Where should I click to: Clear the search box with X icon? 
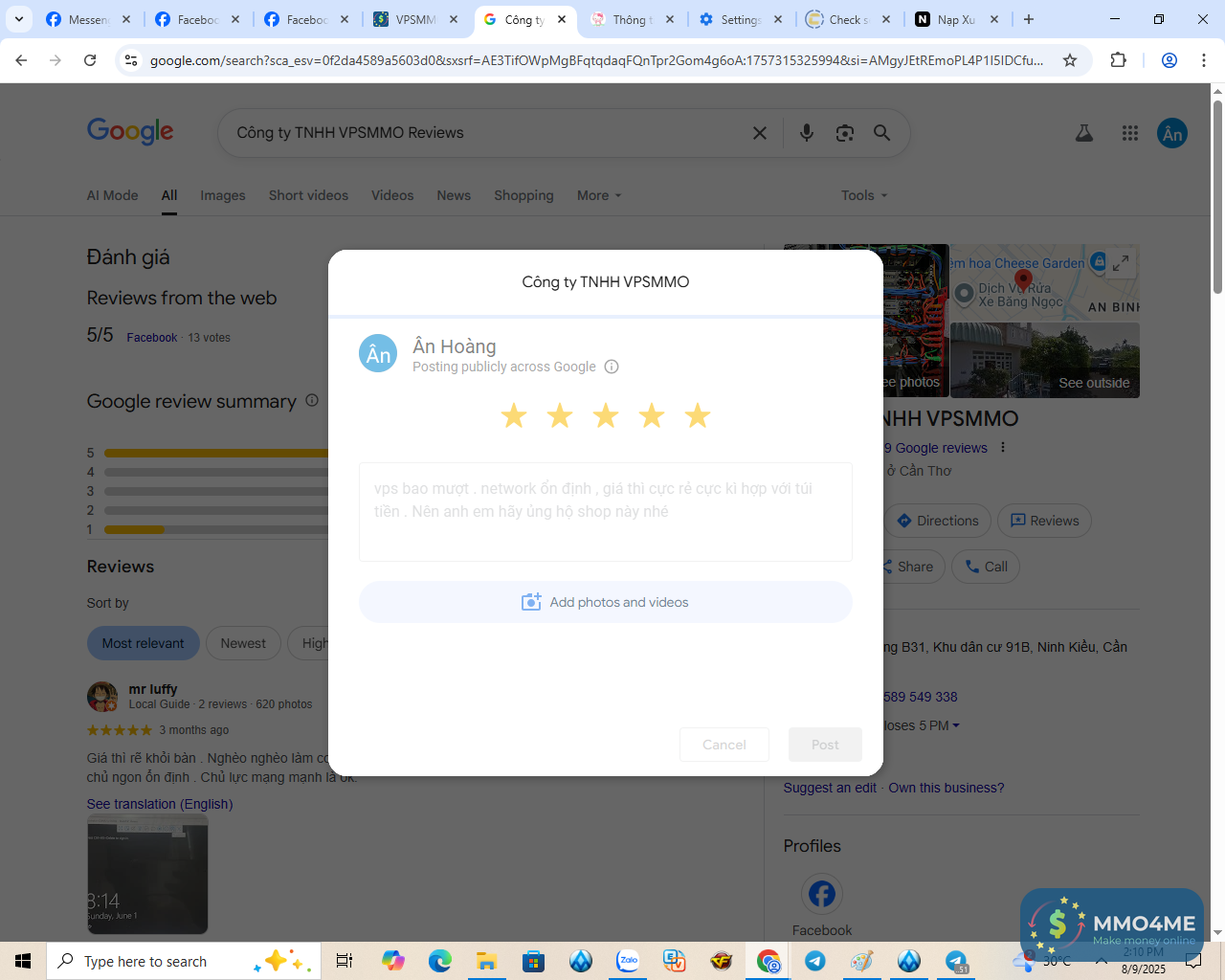click(760, 133)
